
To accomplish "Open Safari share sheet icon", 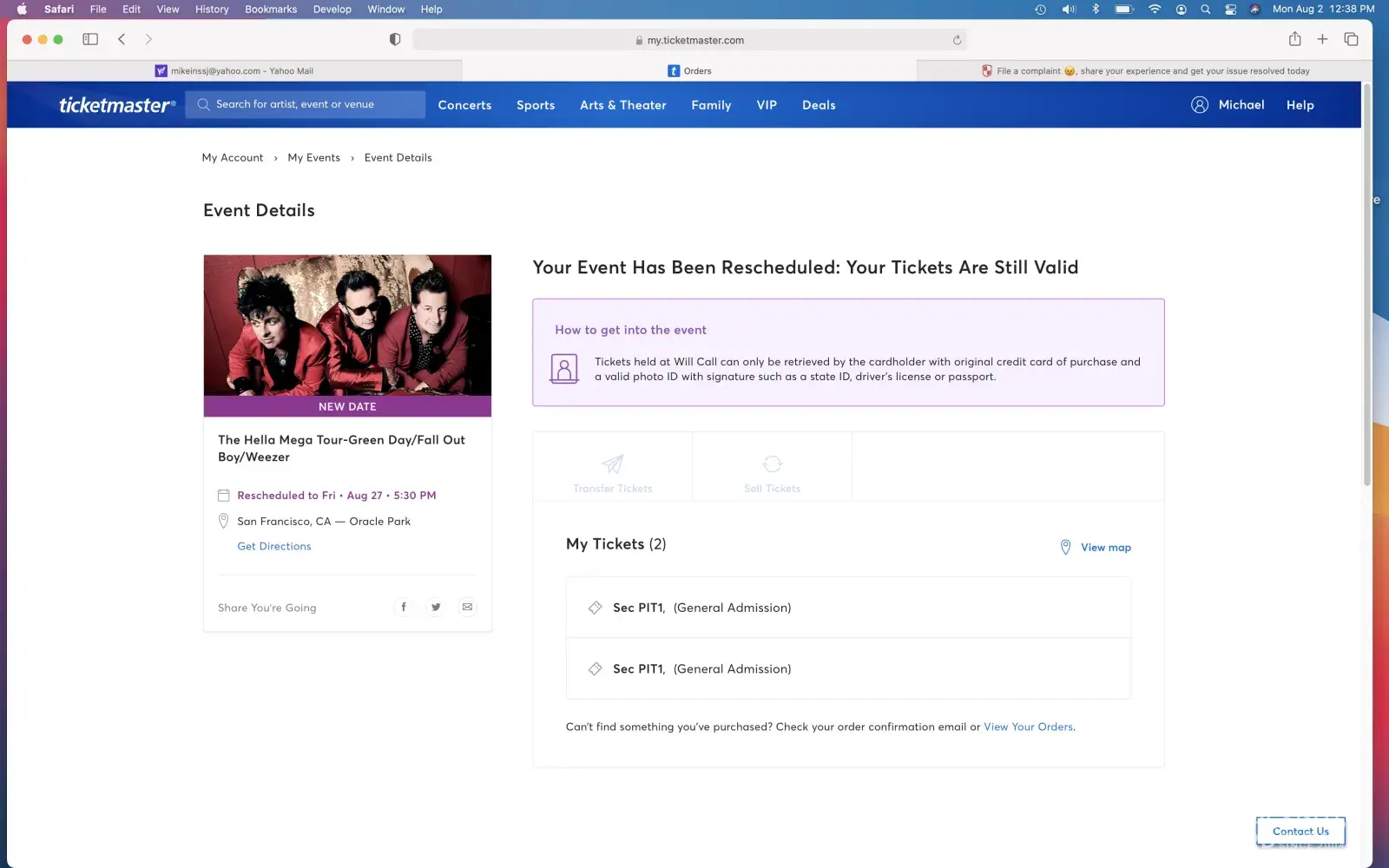I will [x=1294, y=39].
